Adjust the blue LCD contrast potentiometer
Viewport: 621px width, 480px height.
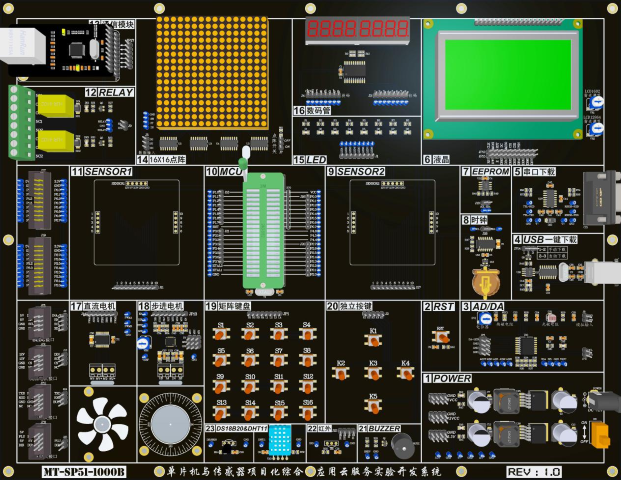[x=596, y=102]
